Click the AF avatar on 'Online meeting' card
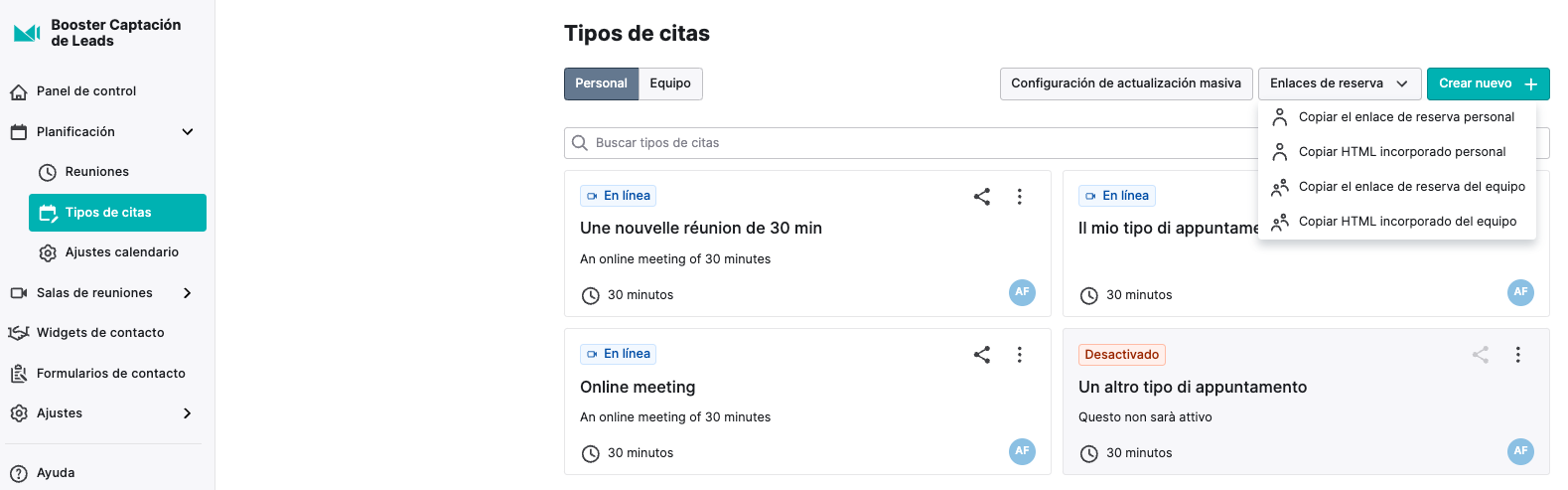Viewport: 1568px width, 490px height. [1022, 450]
